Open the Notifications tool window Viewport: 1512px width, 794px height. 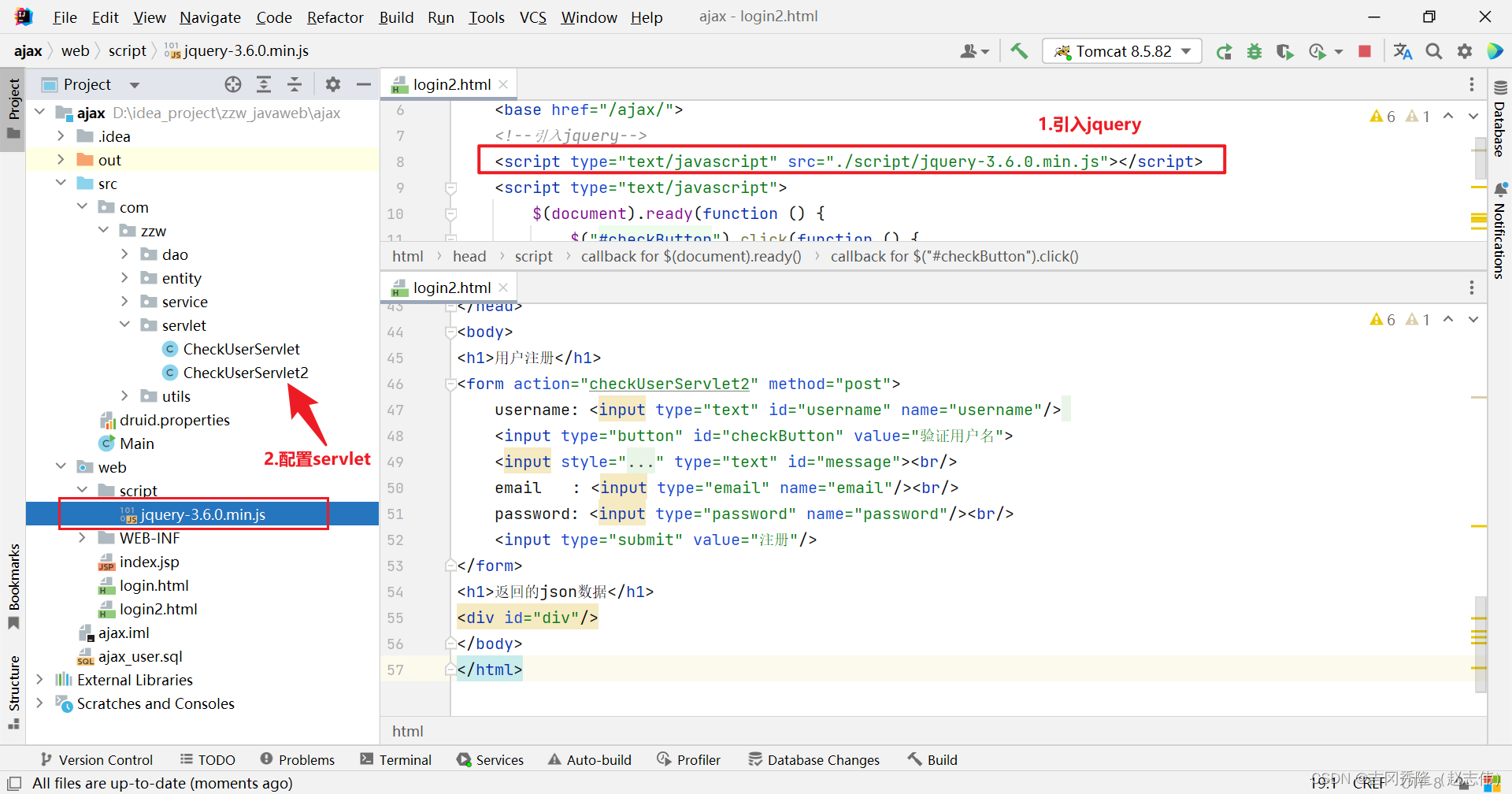click(x=1499, y=231)
